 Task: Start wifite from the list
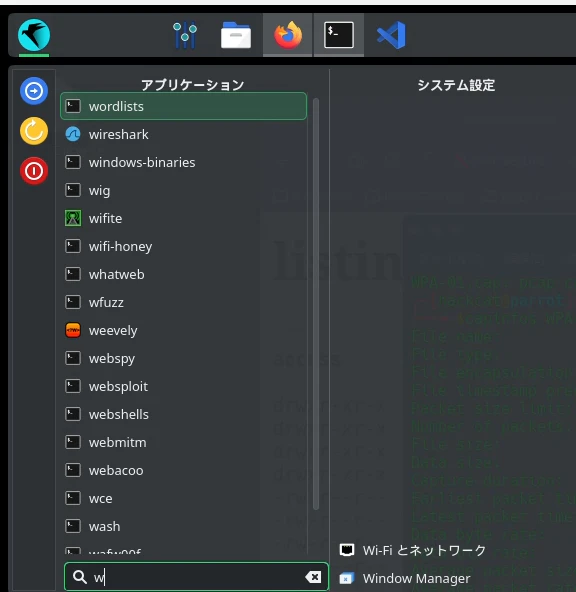(x=183, y=218)
